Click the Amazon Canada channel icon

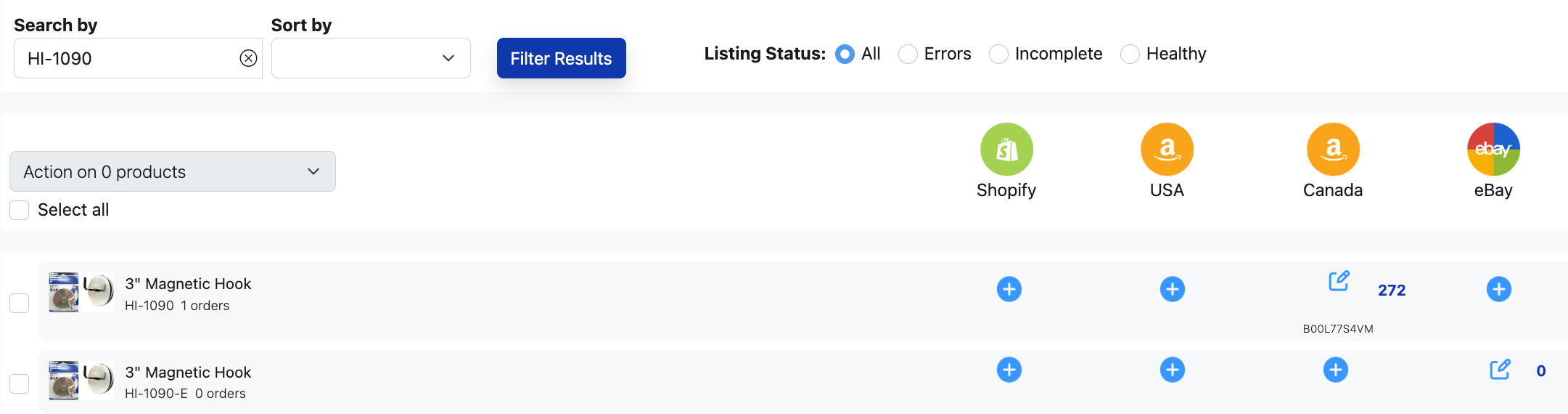pos(1333,149)
